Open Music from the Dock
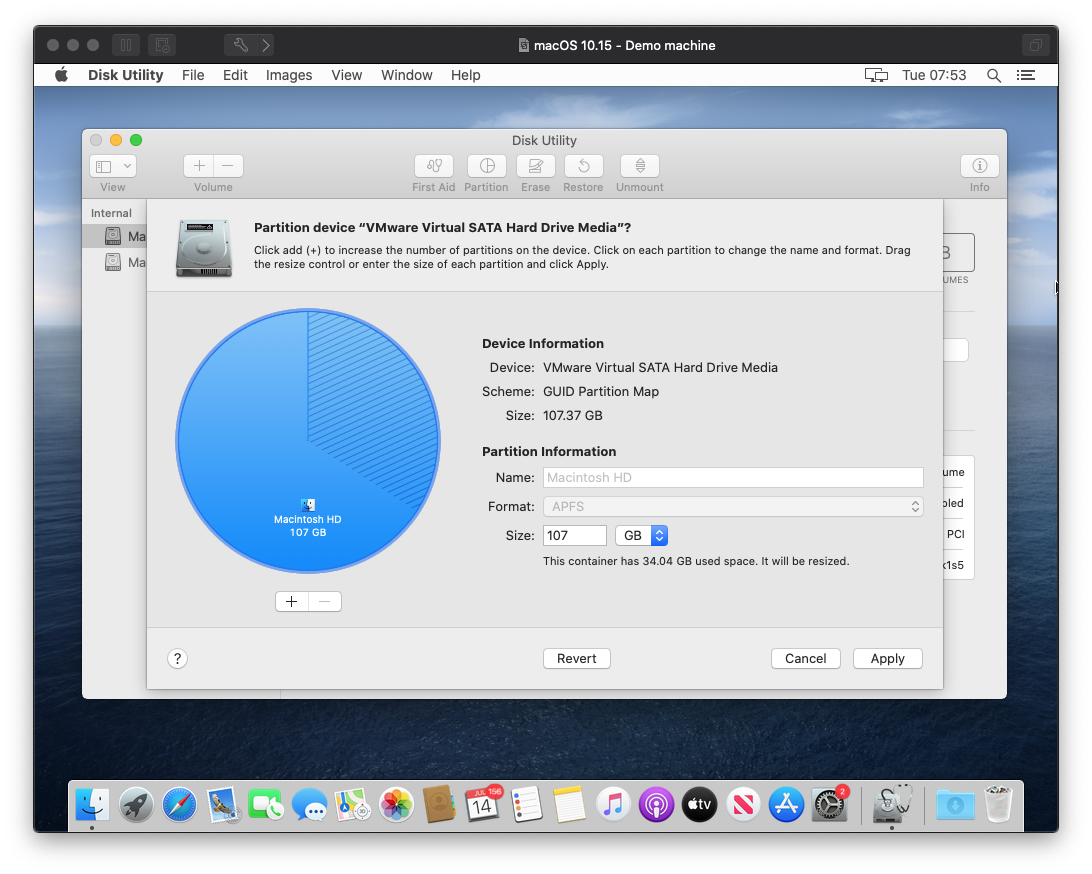Image resolution: width=1092 pixels, height=874 pixels. click(613, 805)
